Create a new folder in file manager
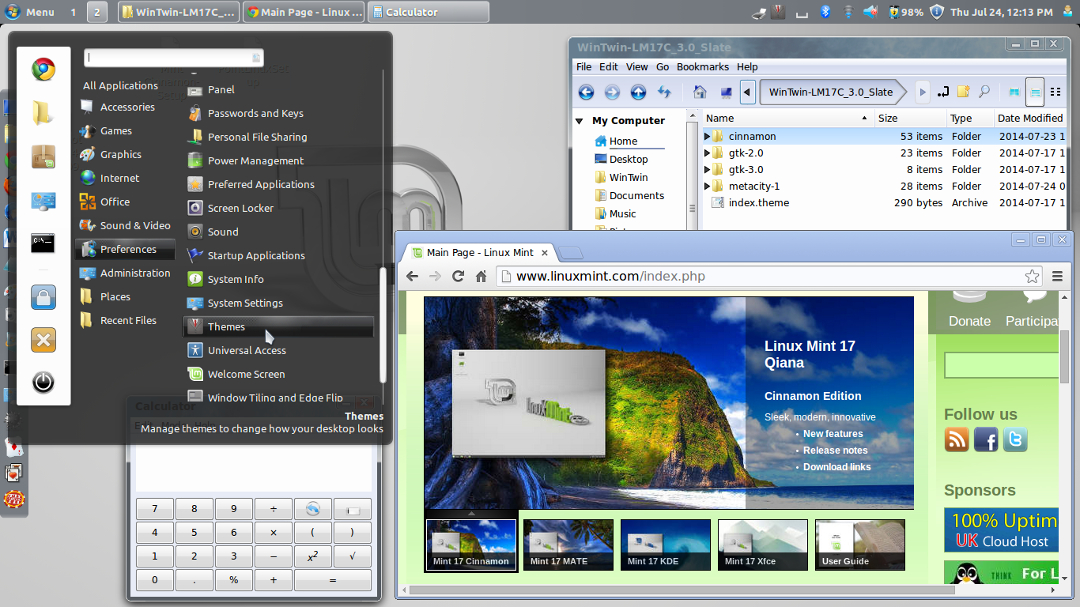 964,92
